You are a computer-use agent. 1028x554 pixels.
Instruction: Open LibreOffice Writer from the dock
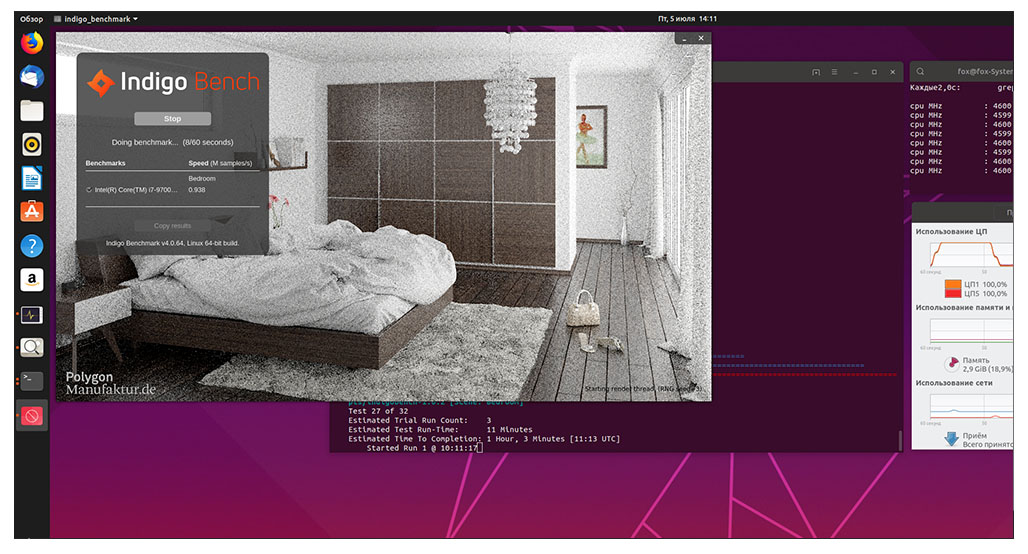click(31, 178)
